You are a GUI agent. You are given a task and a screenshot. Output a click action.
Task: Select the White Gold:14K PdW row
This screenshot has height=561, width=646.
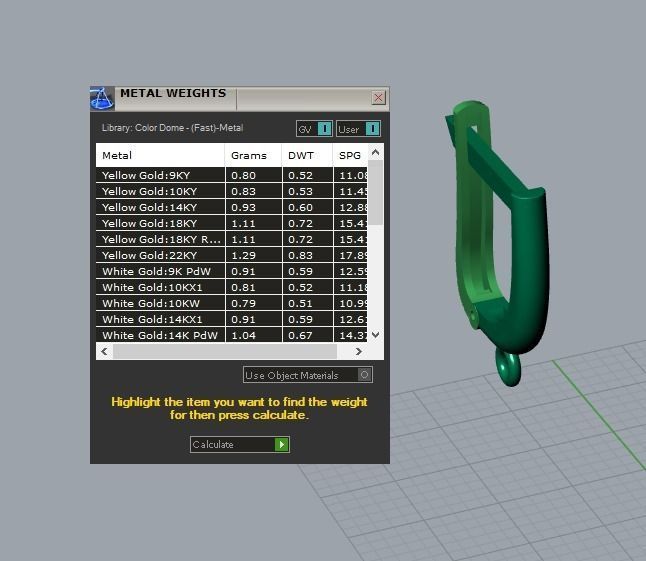232,335
